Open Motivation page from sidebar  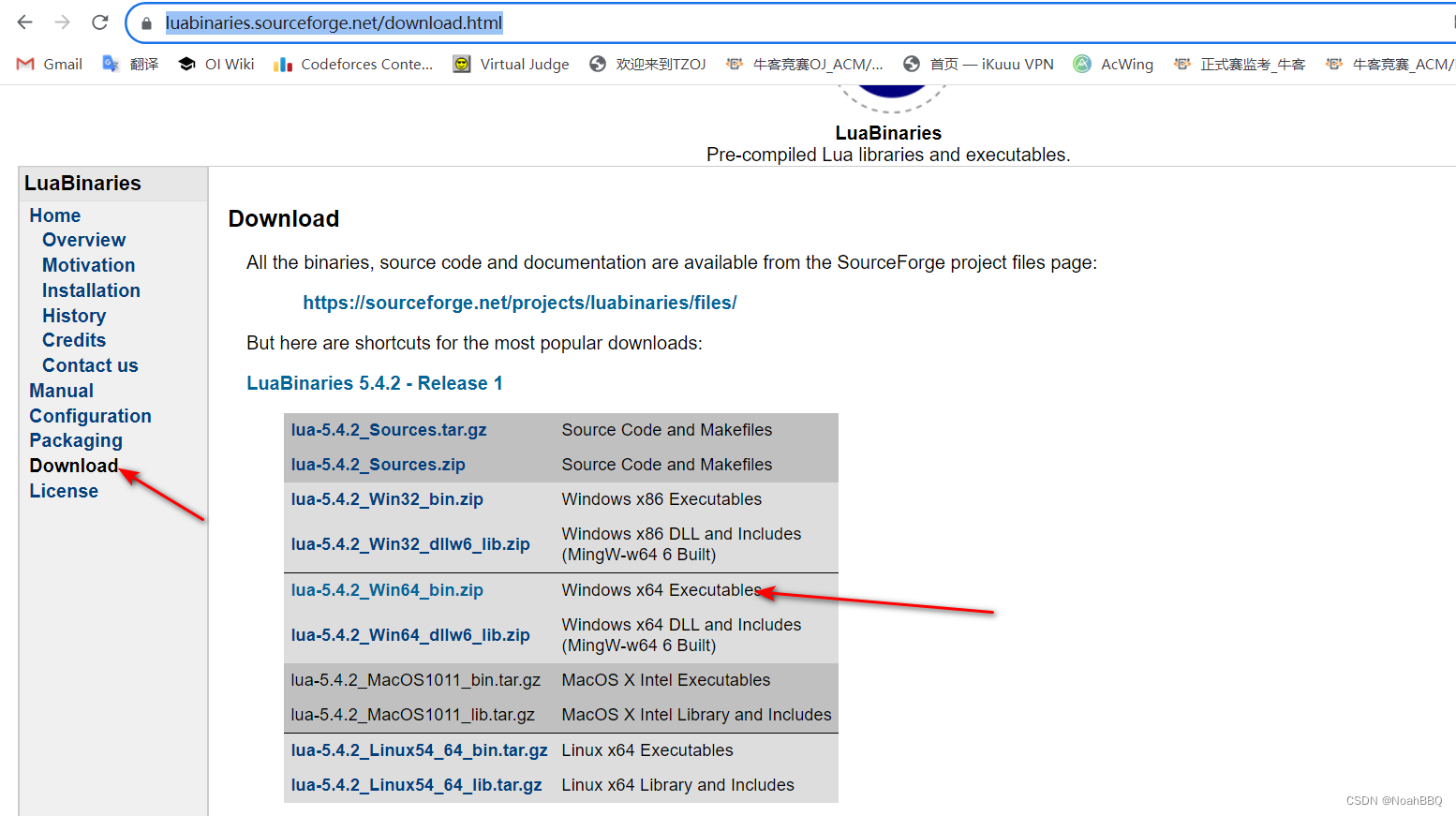89,265
